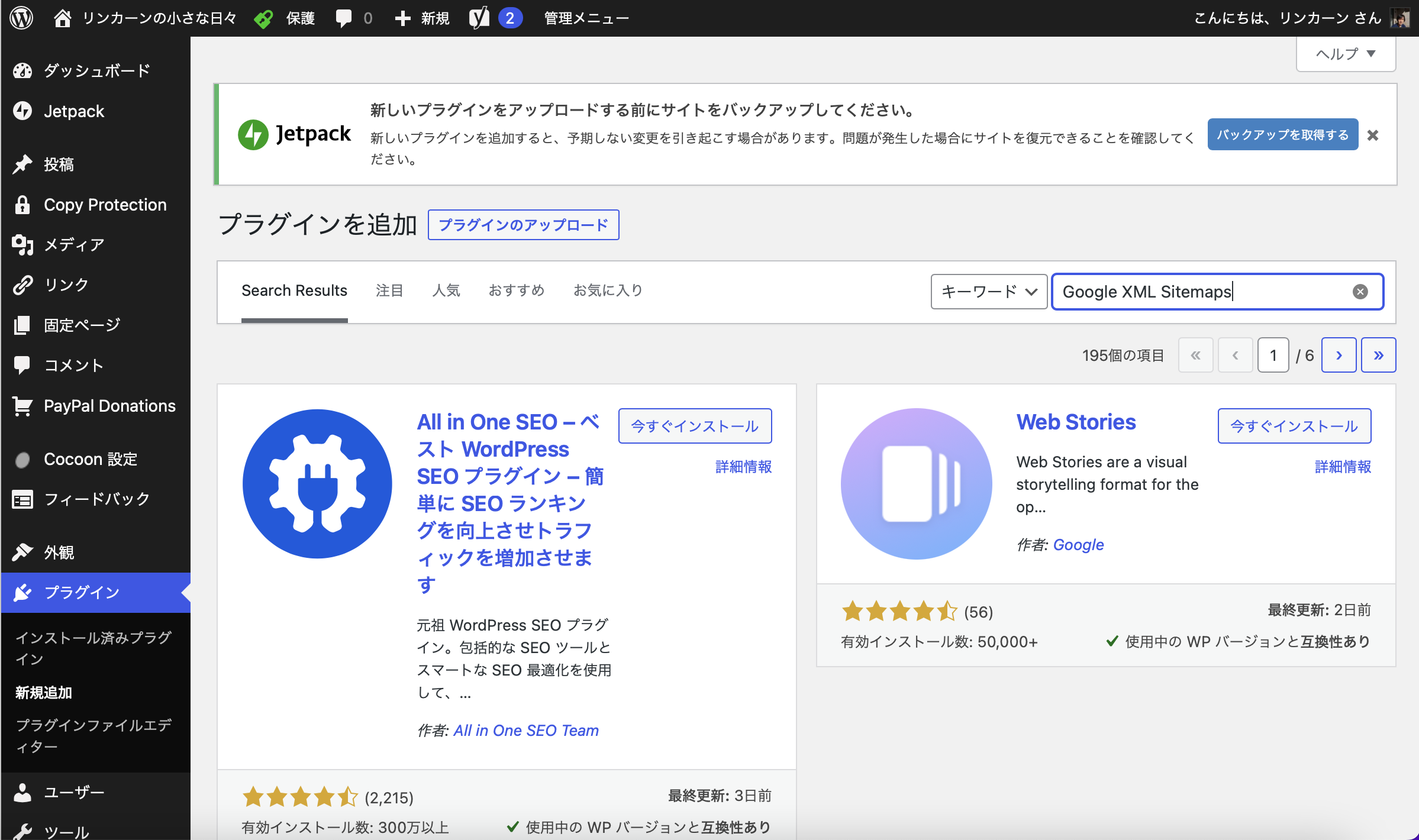This screenshot has height=840, width=1419.
Task: Click Yoast notification count badge 2
Action: [x=509, y=18]
